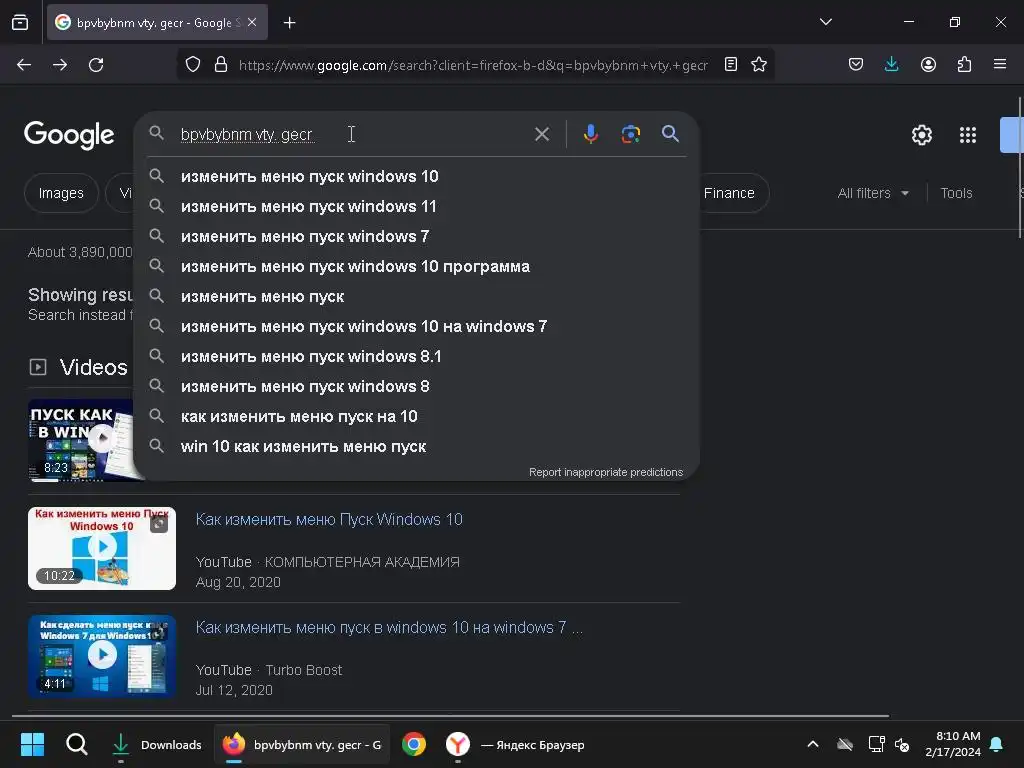The width and height of the screenshot is (1024, 768).
Task: Select suggestion изменить меню пуск windows 7
Action: [416, 236]
